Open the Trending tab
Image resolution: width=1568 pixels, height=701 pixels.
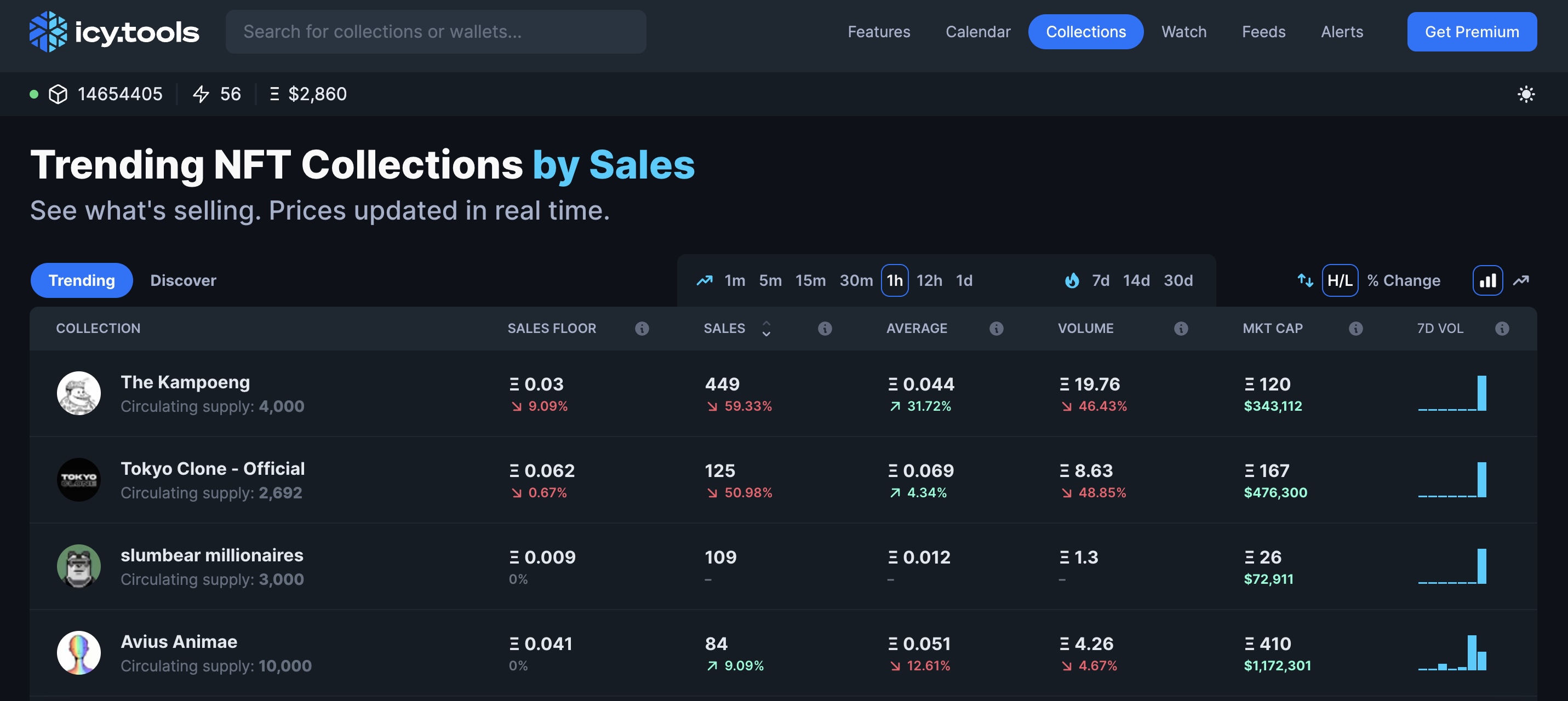[x=82, y=280]
